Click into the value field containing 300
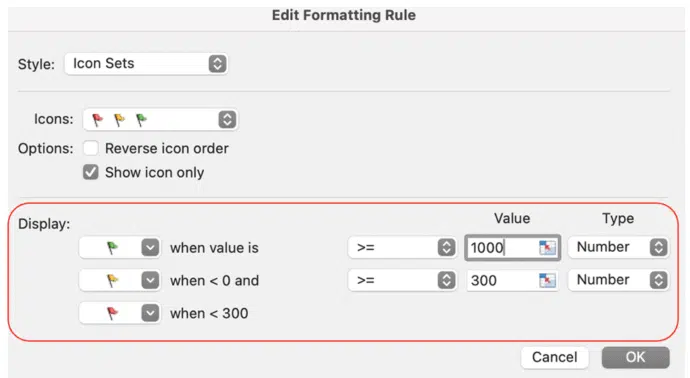The height and width of the screenshot is (378, 690). coord(503,280)
